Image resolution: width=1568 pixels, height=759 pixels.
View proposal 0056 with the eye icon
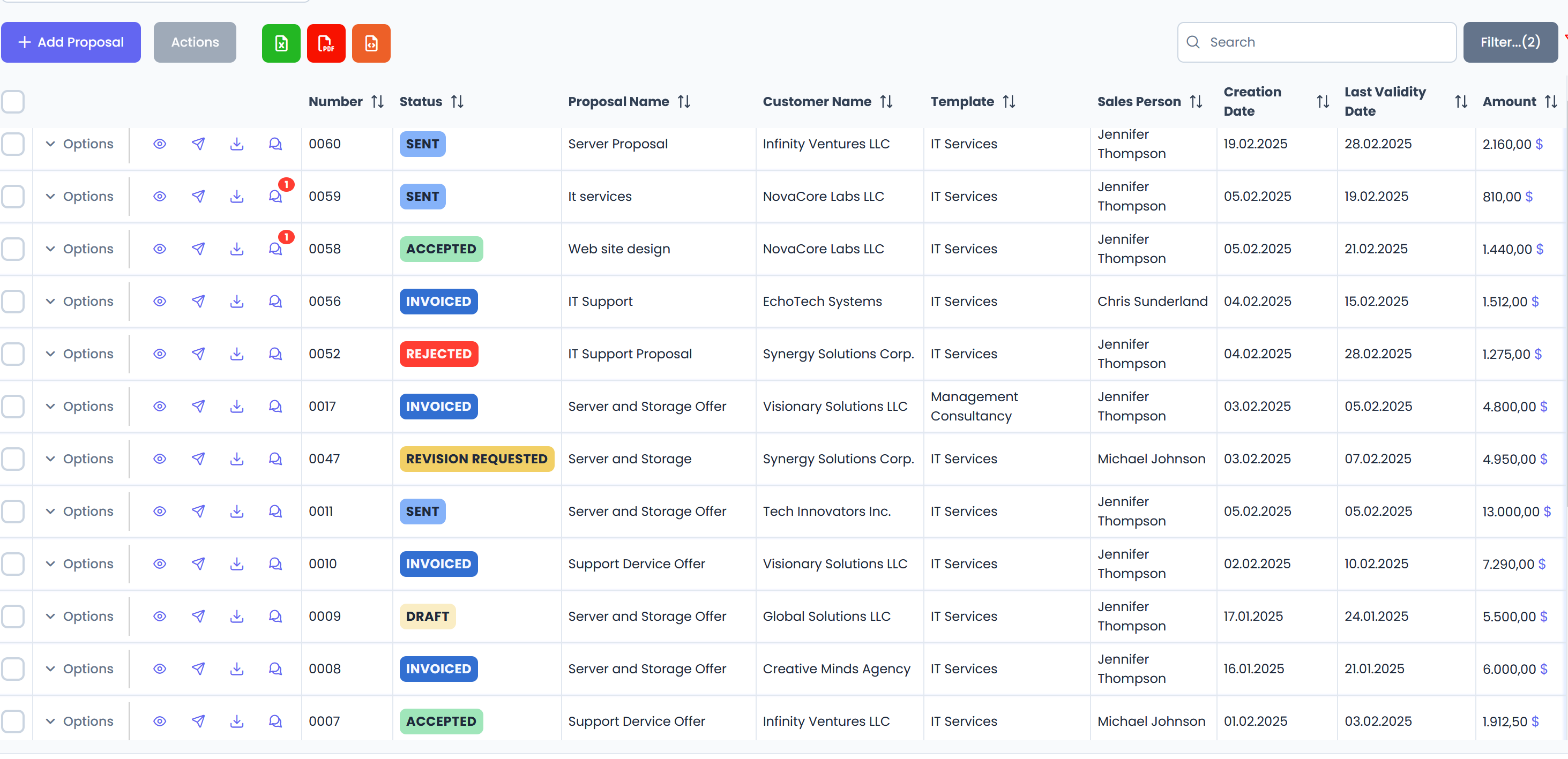pos(160,302)
